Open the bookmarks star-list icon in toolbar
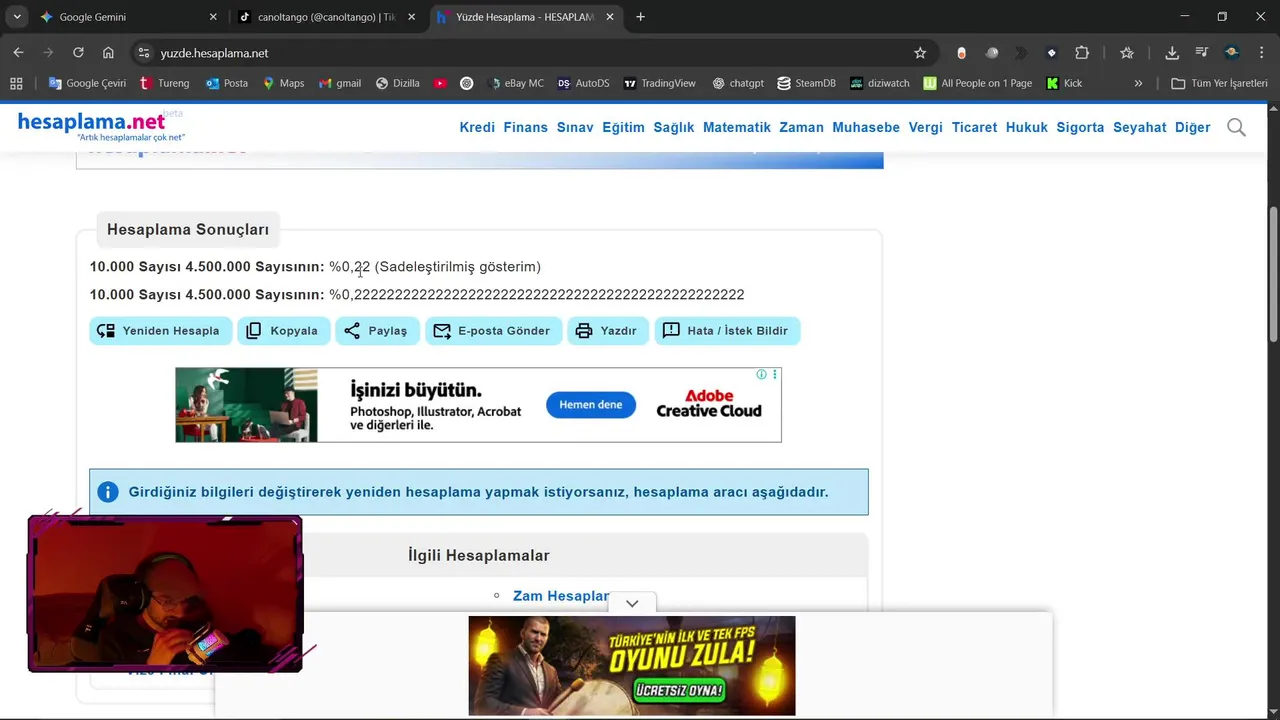Screen dimensions: 1280x720 1127,53
